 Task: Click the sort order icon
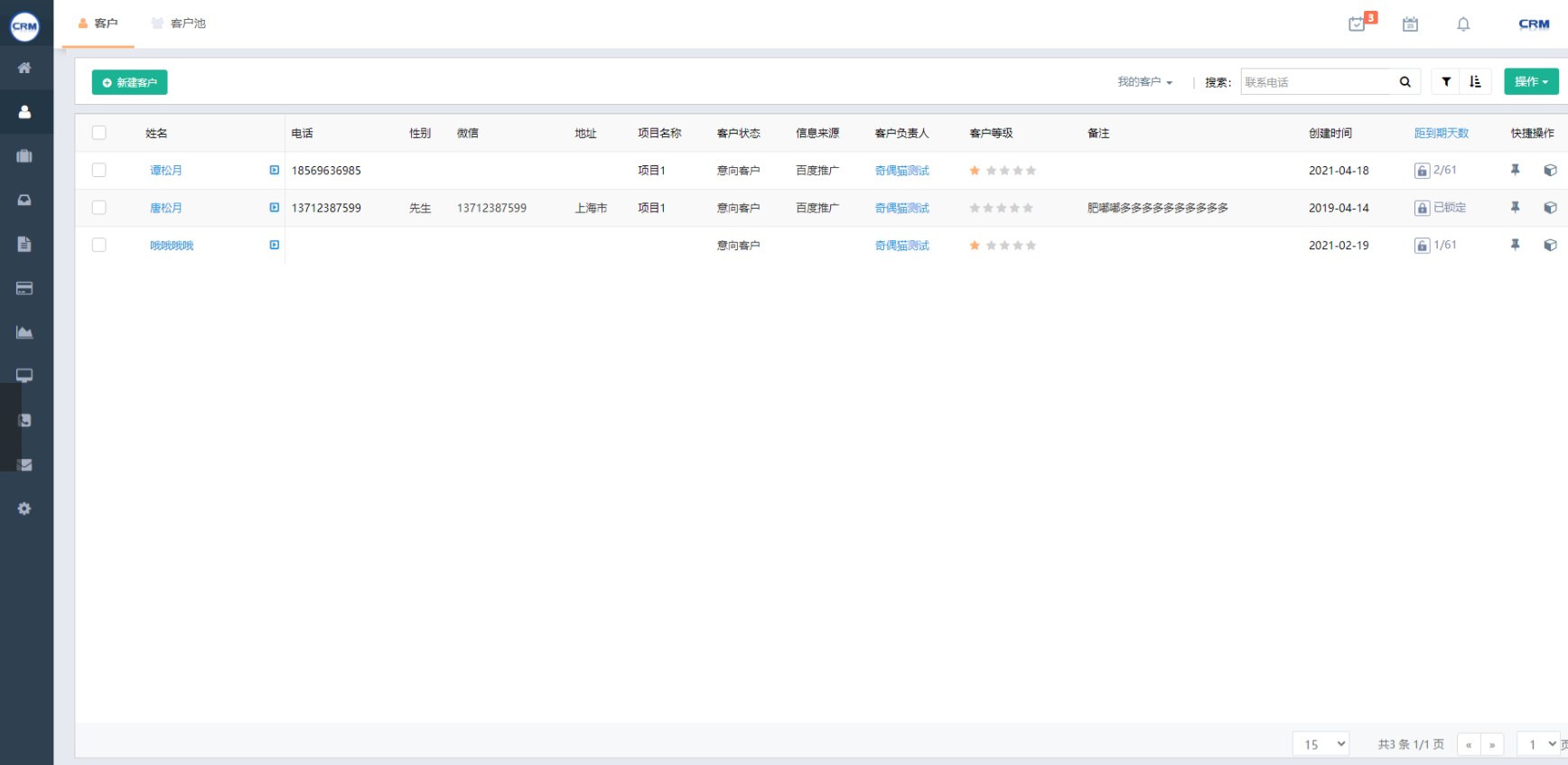pos(1475,82)
